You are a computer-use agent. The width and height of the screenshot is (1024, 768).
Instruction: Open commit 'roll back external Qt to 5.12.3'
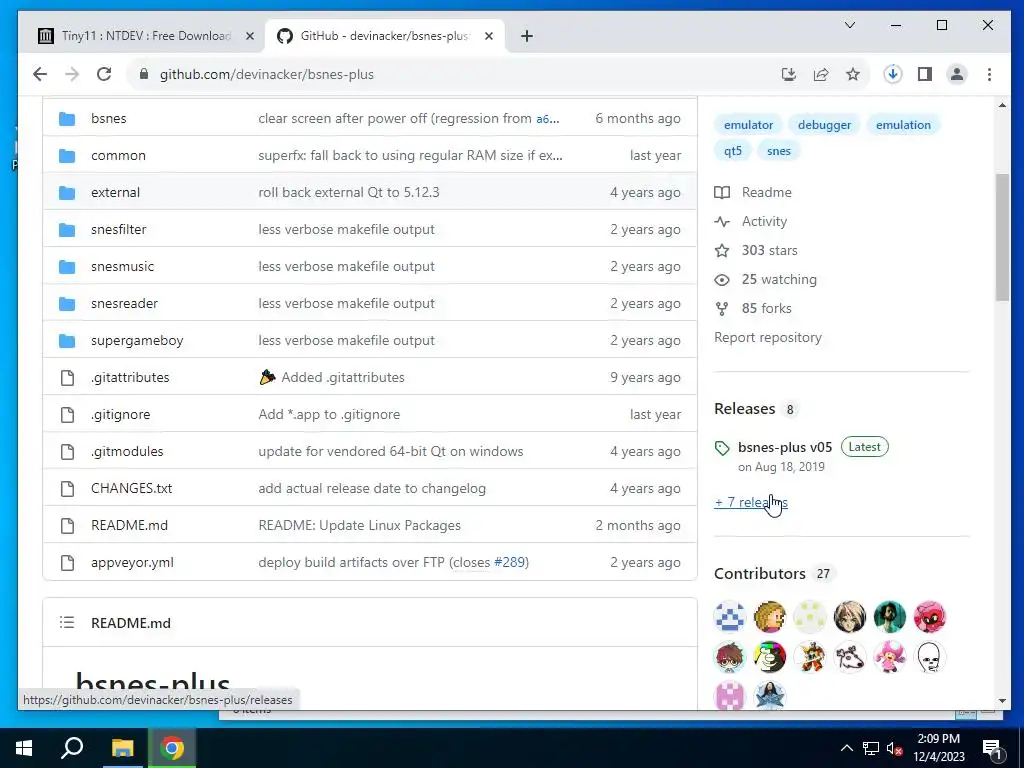[349, 193]
